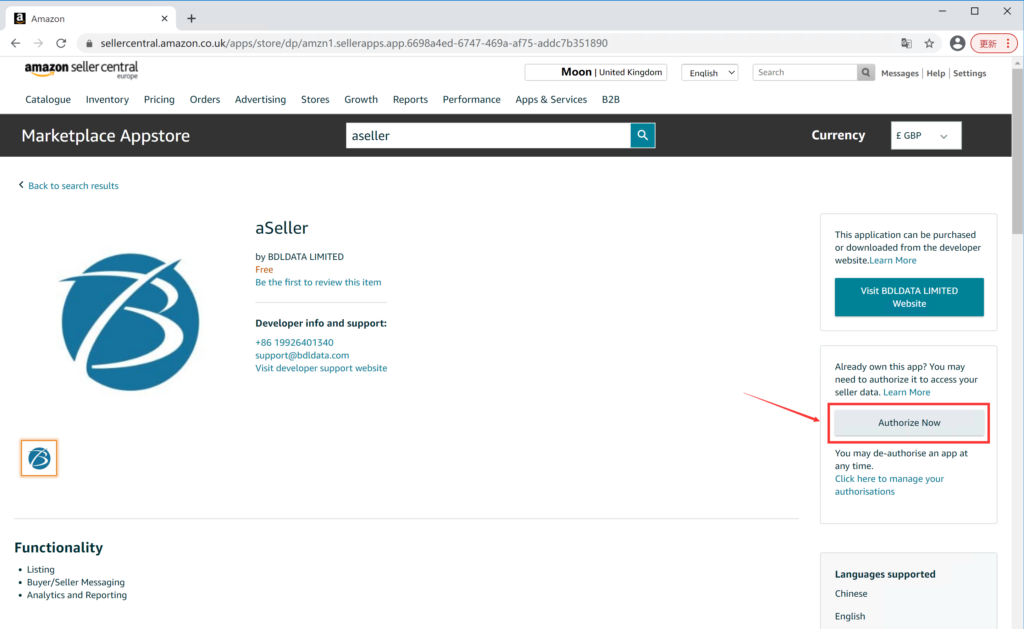Click the top Search magnifier icon

pyautogui.click(x=866, y=73)
